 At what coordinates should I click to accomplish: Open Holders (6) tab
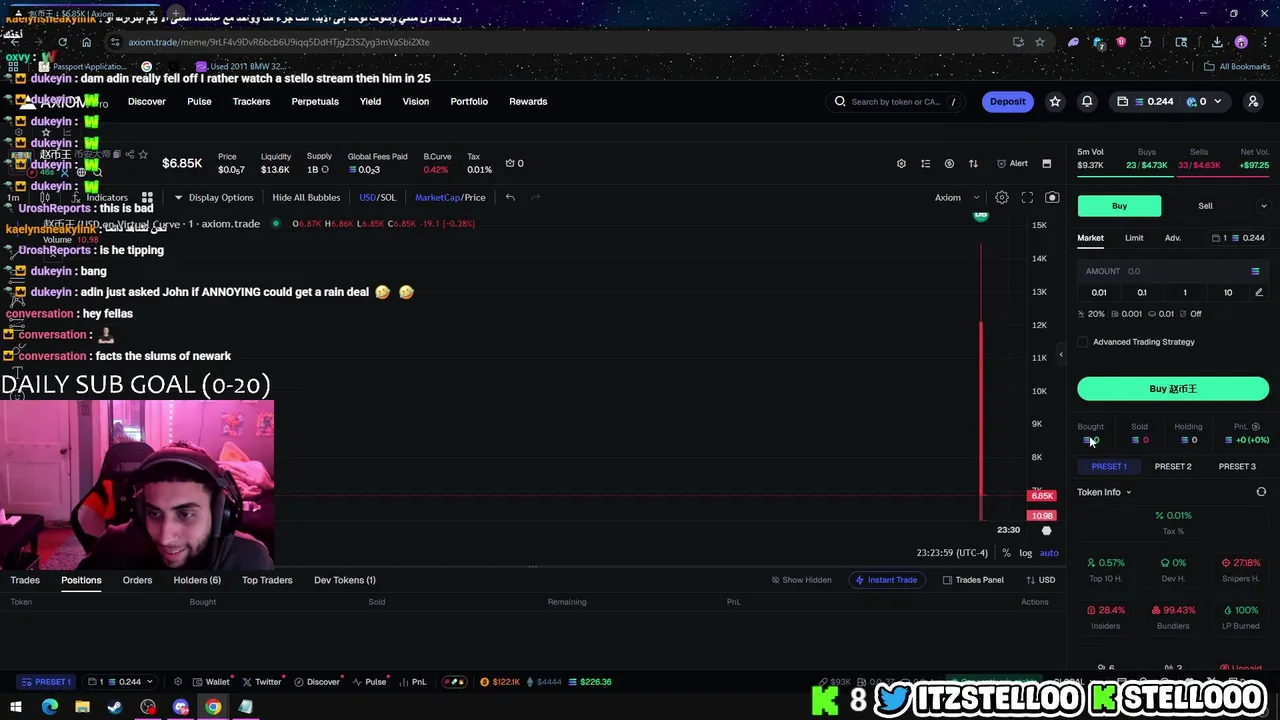tap(197, 580)
